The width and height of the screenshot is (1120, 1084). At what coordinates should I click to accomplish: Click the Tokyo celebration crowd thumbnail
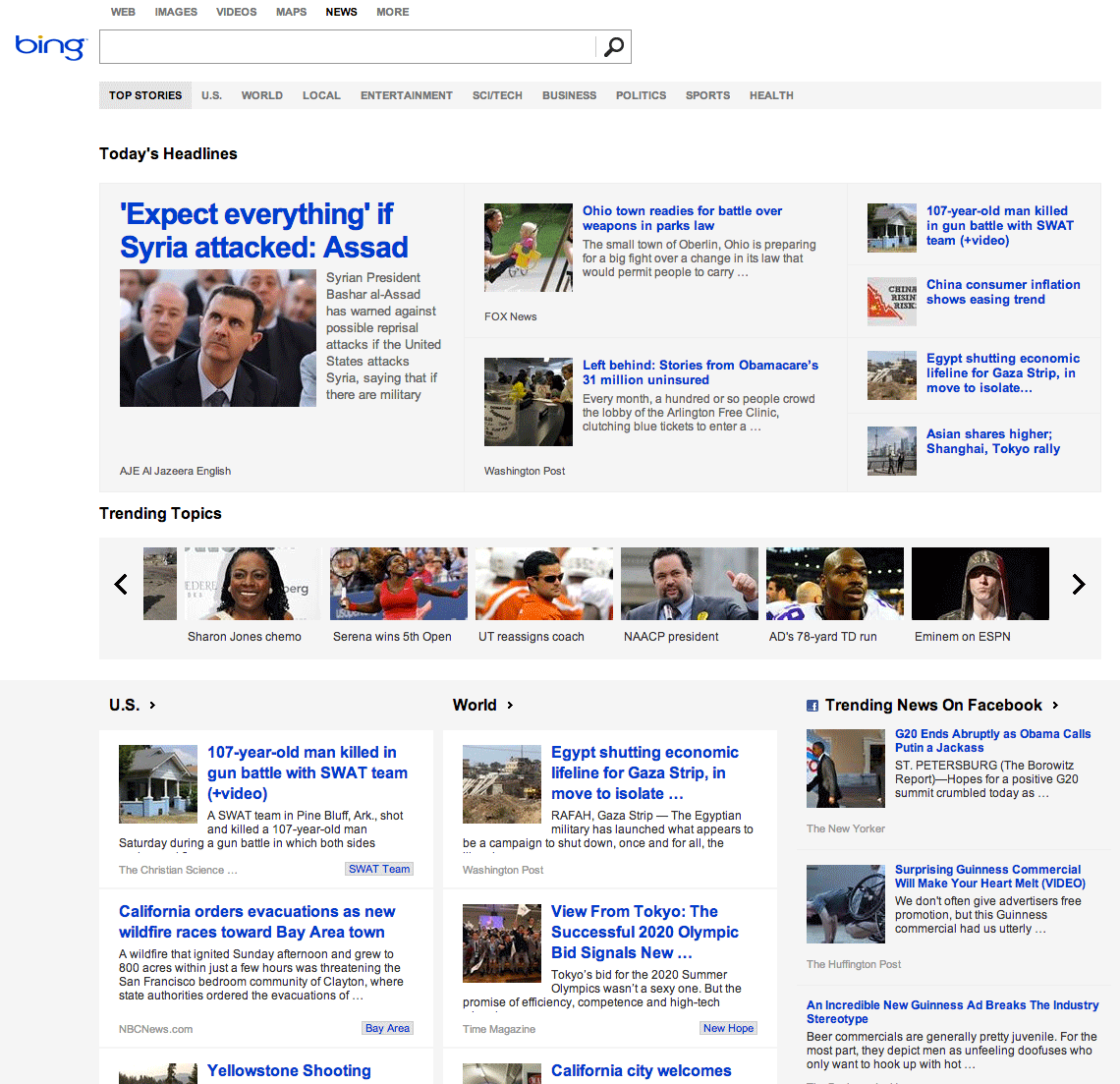tap(502, 943)
